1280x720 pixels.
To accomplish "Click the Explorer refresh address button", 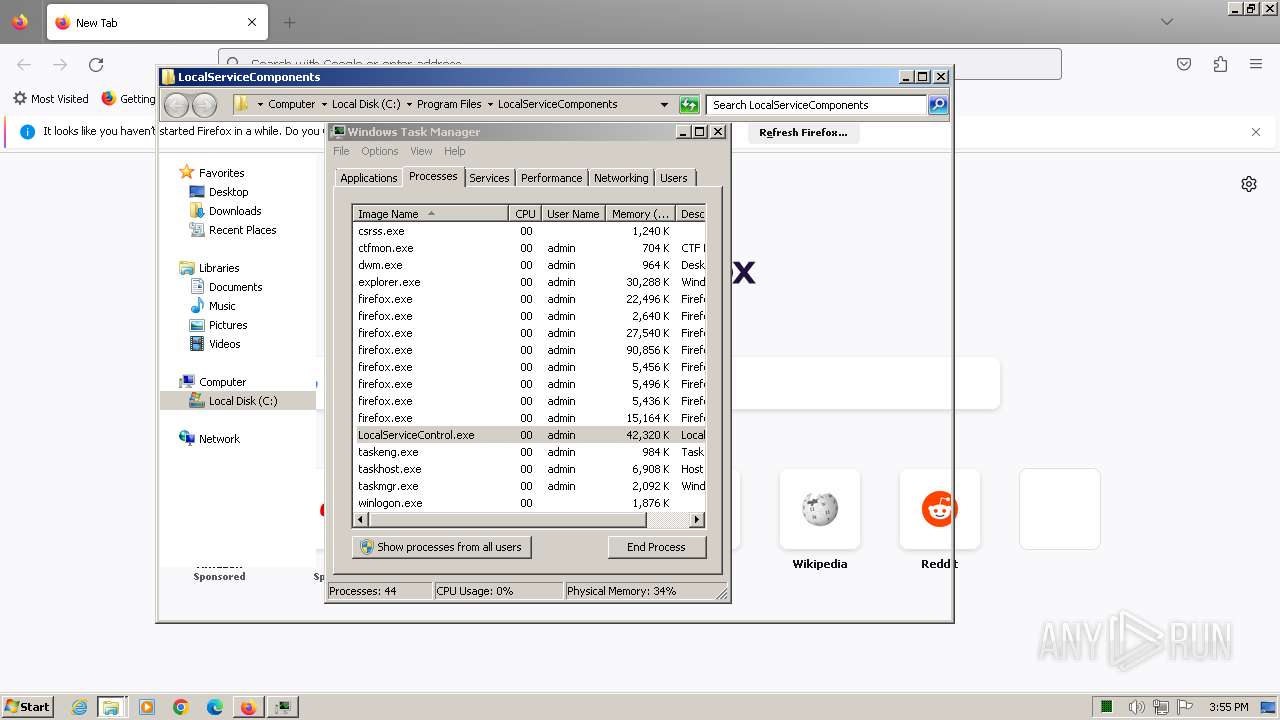I will tap(689, 104).
